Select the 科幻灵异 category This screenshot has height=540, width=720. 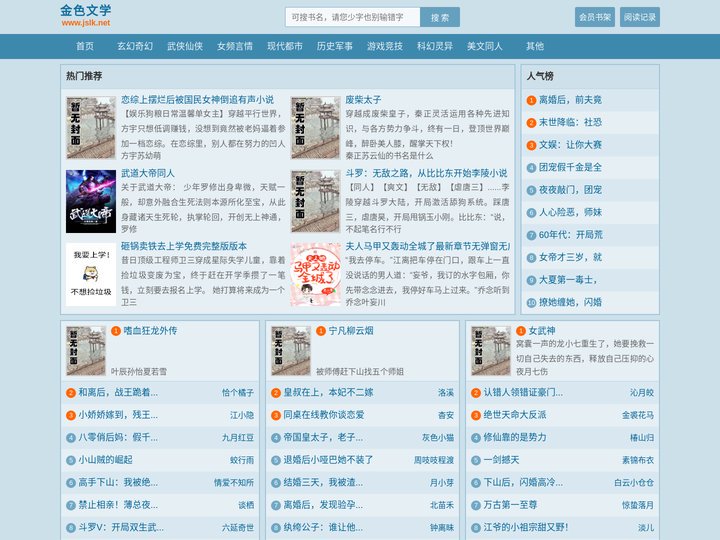(435, 46)
